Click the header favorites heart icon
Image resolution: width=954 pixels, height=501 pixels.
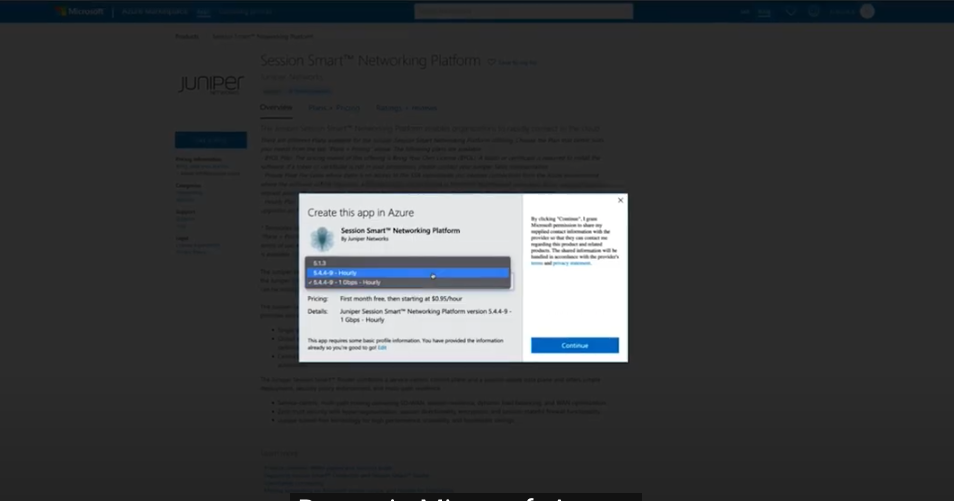[x=790, y=12]
